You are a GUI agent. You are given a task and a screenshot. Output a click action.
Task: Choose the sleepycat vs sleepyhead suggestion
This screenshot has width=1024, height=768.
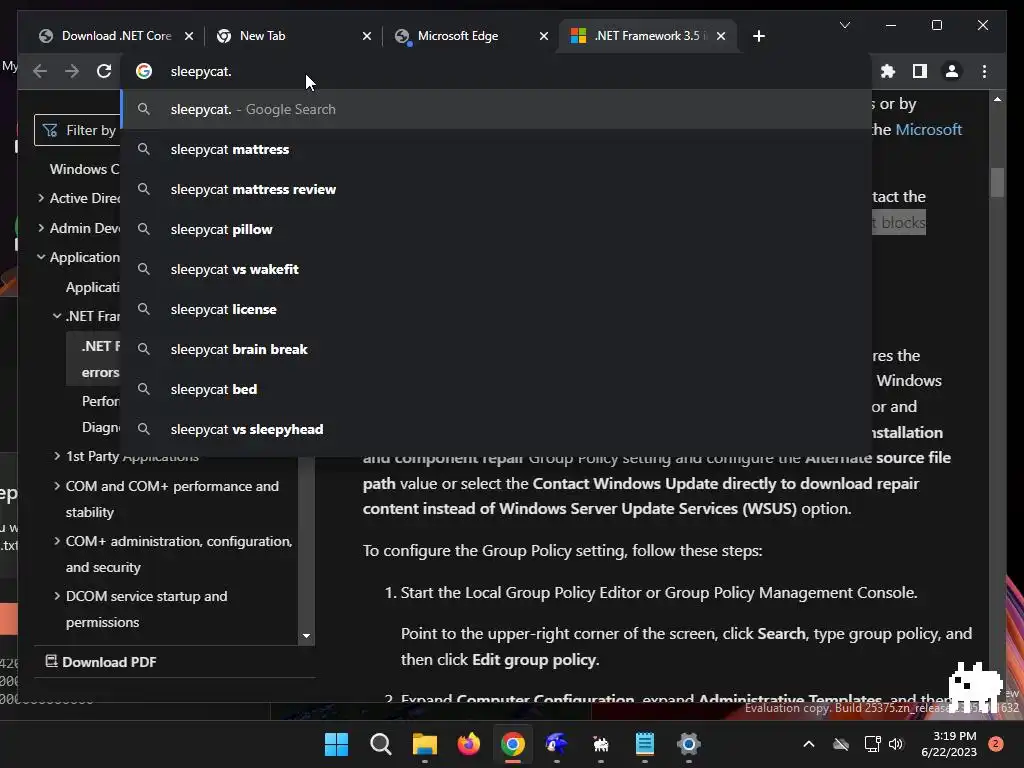[x=496, y=429]
